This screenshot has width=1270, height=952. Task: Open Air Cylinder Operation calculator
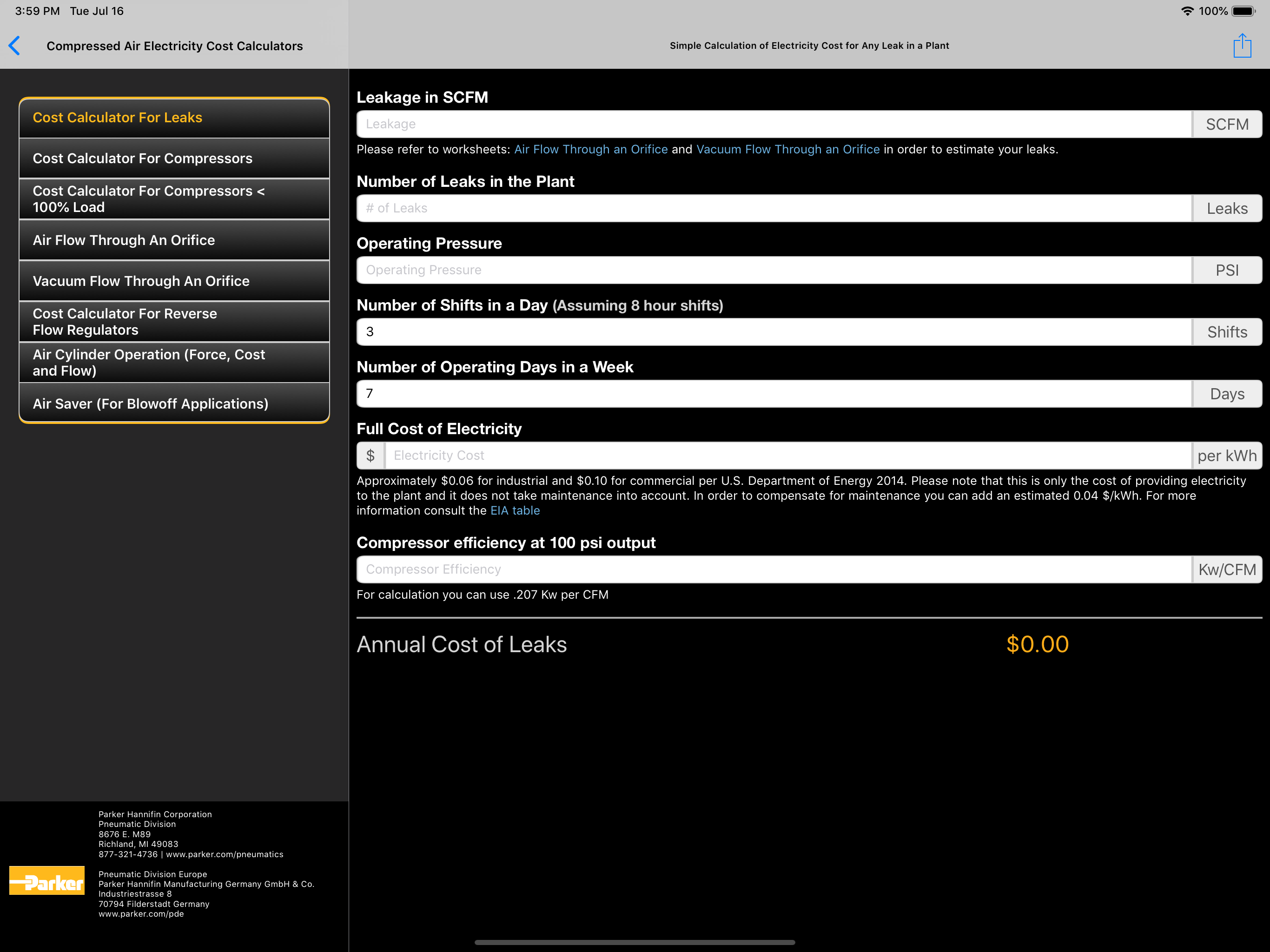(174, 363)
